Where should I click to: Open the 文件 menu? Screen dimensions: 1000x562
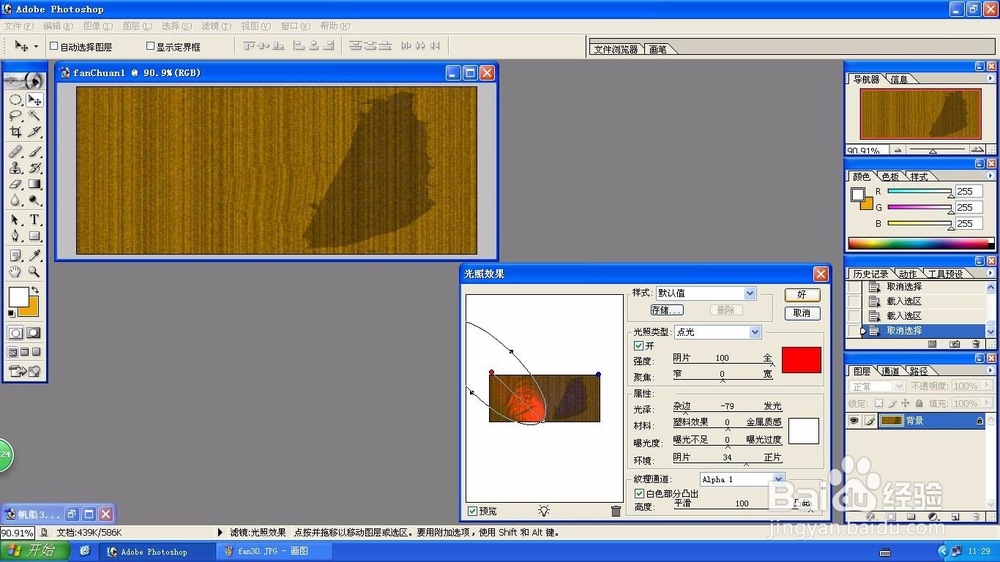pyautogui.click(x=19, y=26)
